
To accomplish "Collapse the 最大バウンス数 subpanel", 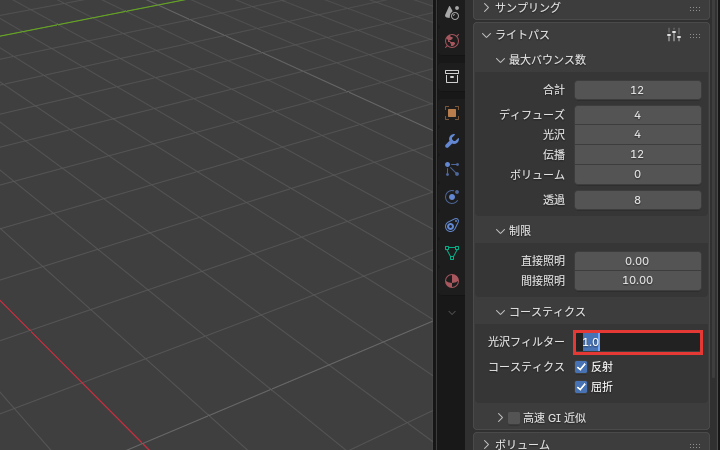I will pyautogui.click(x=500, y=60).
